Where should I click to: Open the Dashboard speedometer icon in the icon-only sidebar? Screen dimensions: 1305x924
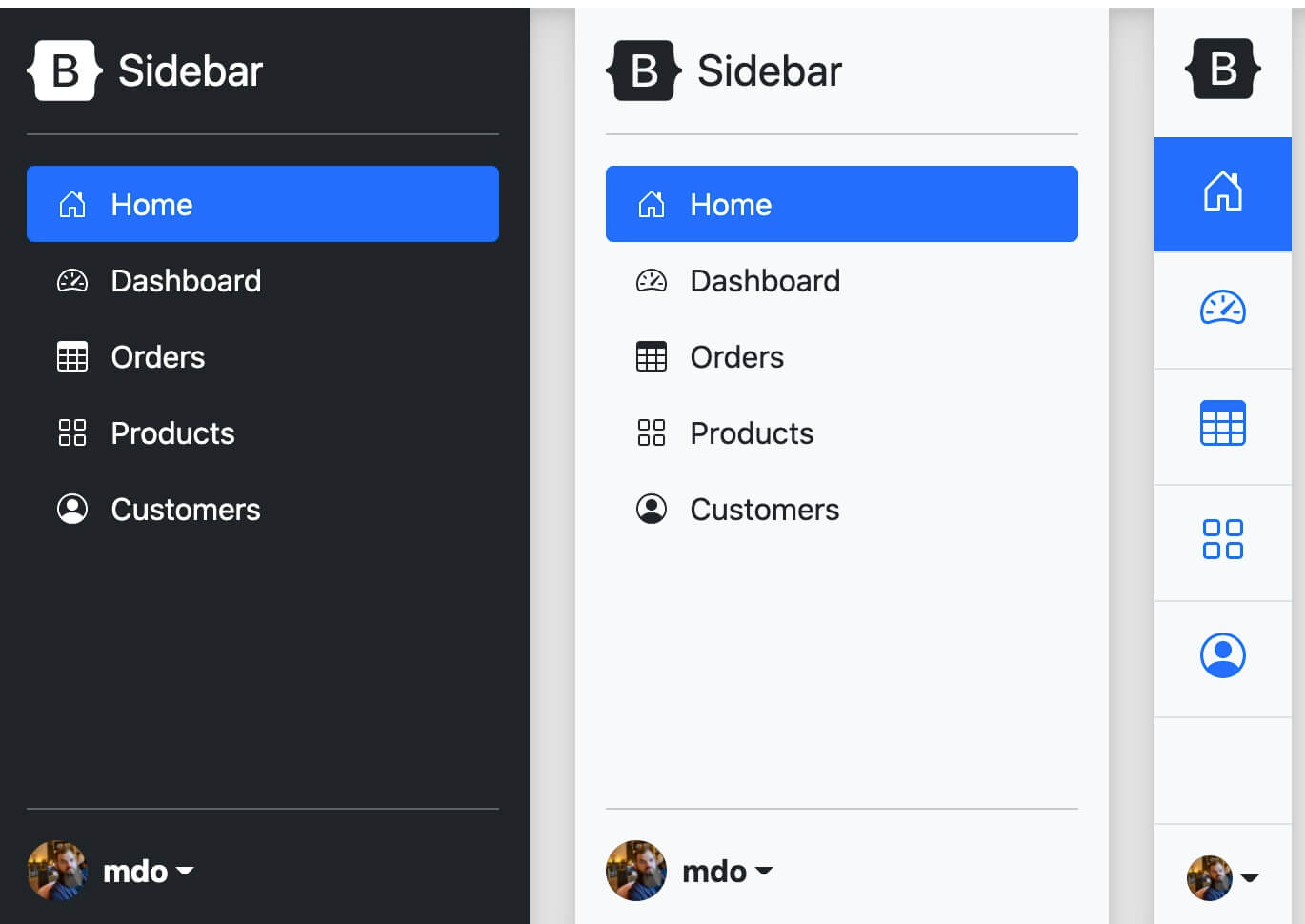1223,309
